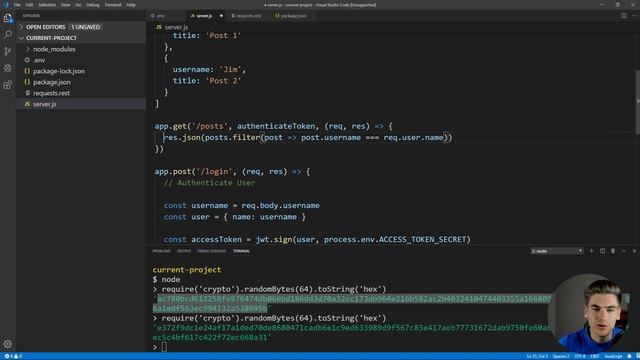Image resolution: width=640 pixels, height=360 pixels.
Task: Click the UTF-8 encoding status
Action: (x=580, y=356)
